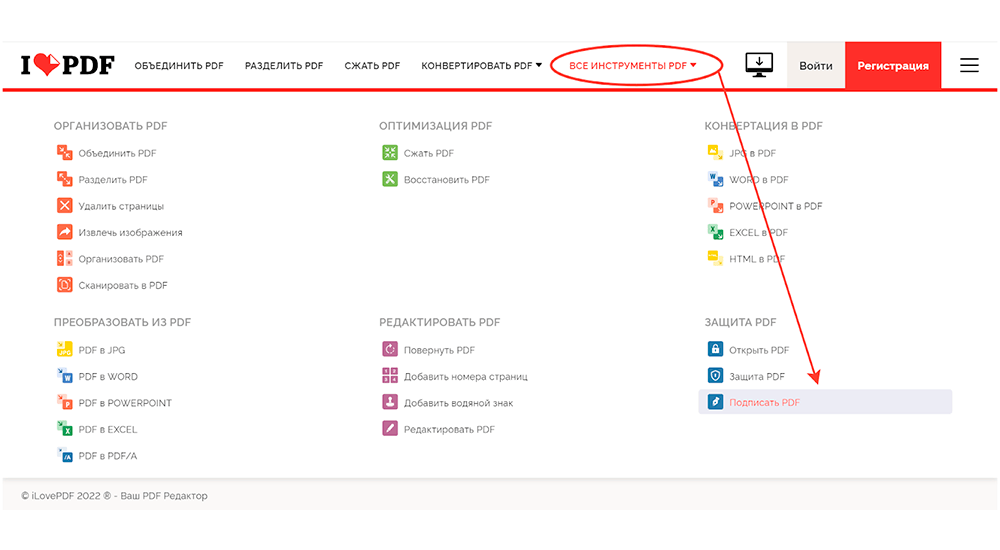Open СЖАТЬ PDF in top navigation
The height and width of the screenshot is (550, 1000).
372,65
